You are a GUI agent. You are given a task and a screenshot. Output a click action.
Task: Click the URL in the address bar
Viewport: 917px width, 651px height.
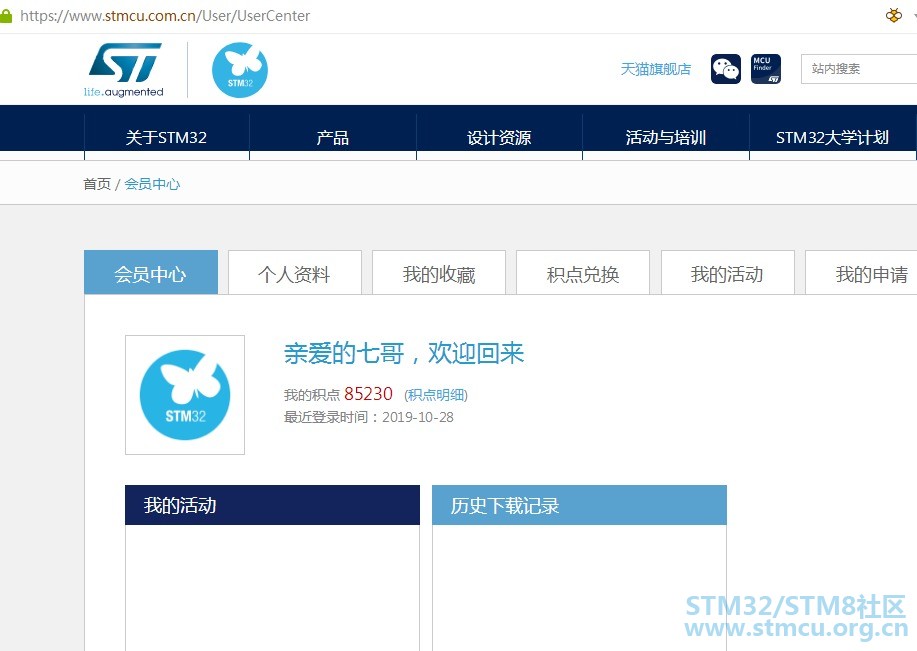165,16
